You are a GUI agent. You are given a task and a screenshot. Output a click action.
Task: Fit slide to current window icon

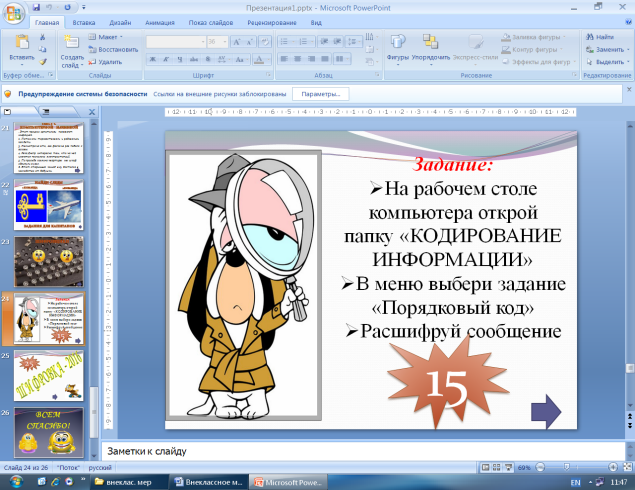(627, 467)
